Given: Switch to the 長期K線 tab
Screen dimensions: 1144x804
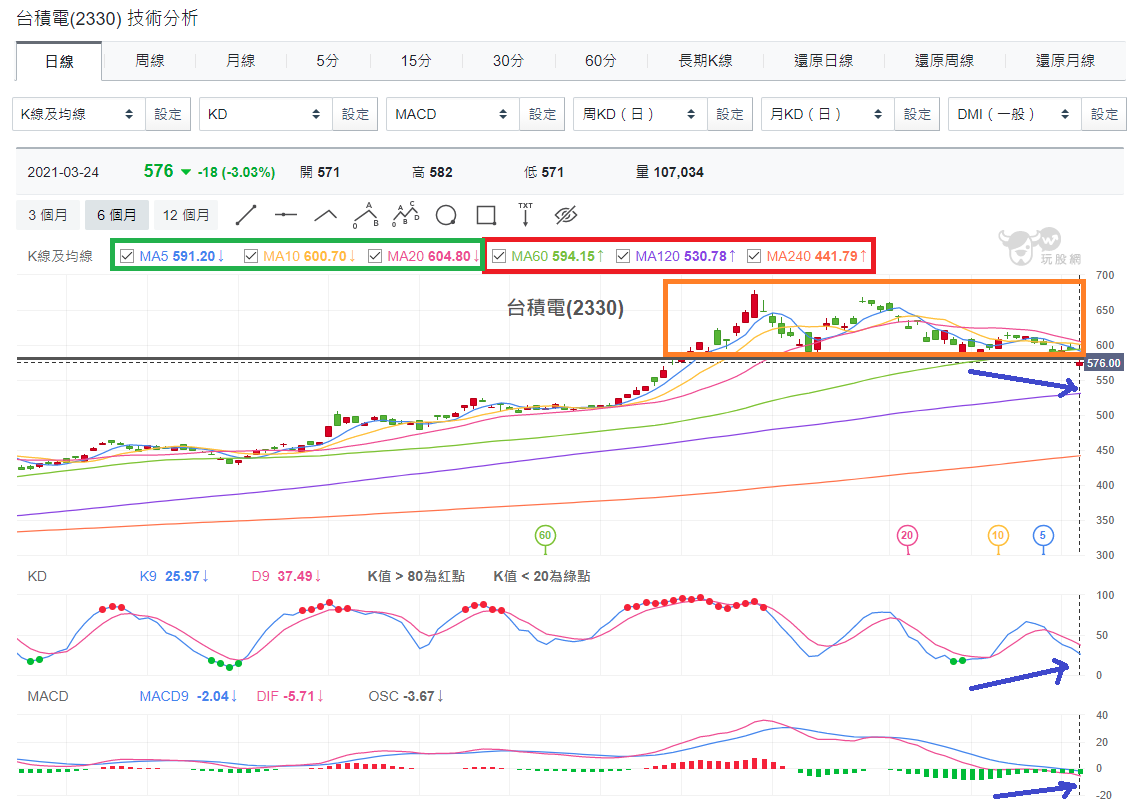Looking at the screenshot, I should (x=706, y=61).
